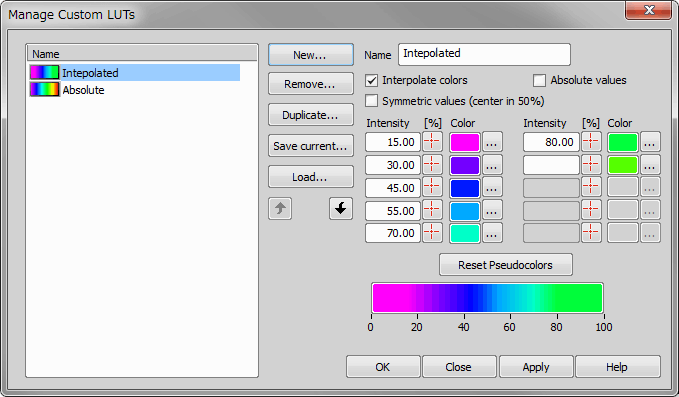Pick intensity crosshair for the 30.00 row

pos(432,165)
